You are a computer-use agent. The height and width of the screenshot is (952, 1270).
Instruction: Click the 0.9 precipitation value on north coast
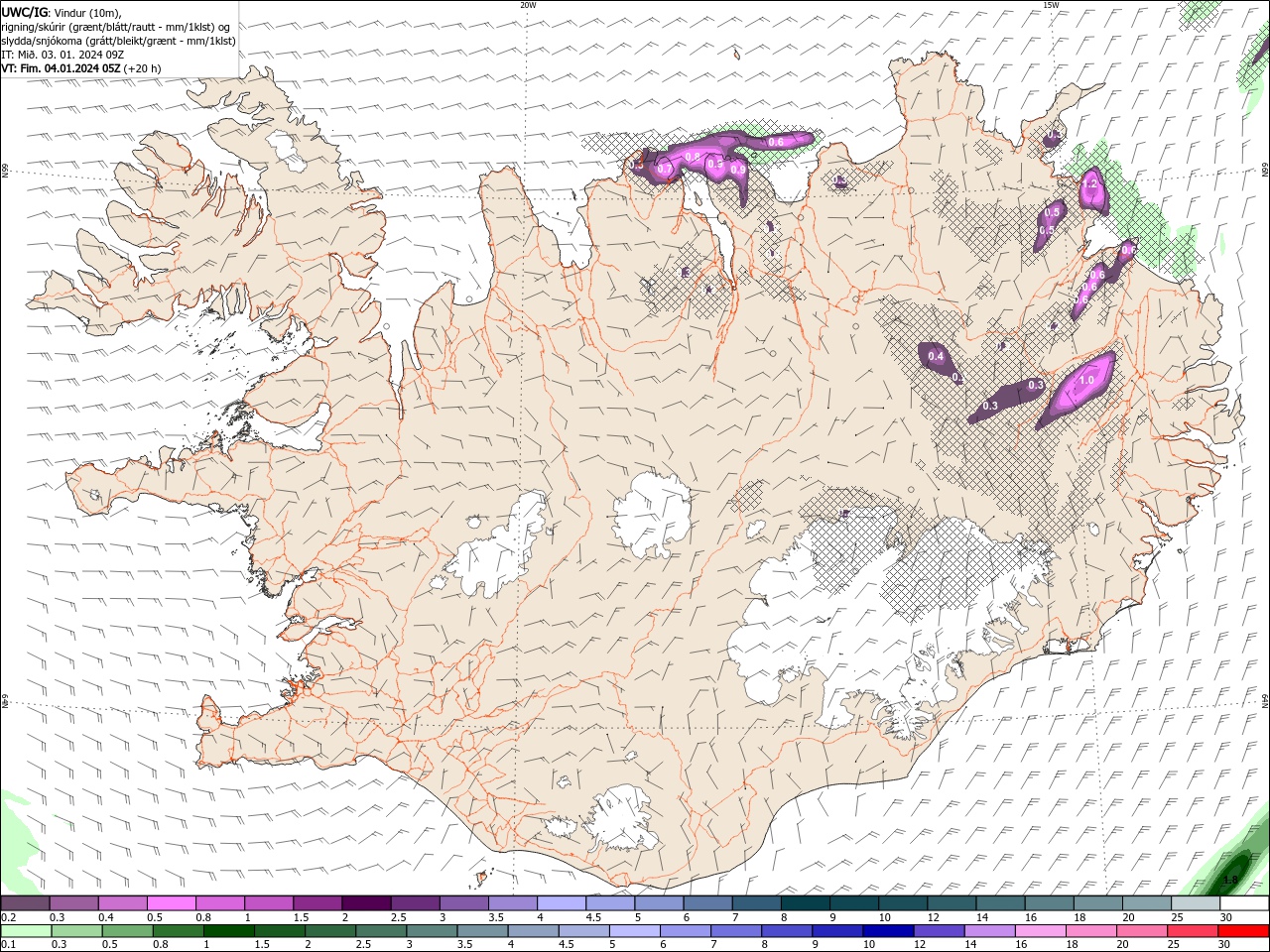pyautogui.click(x=737, y=170)
